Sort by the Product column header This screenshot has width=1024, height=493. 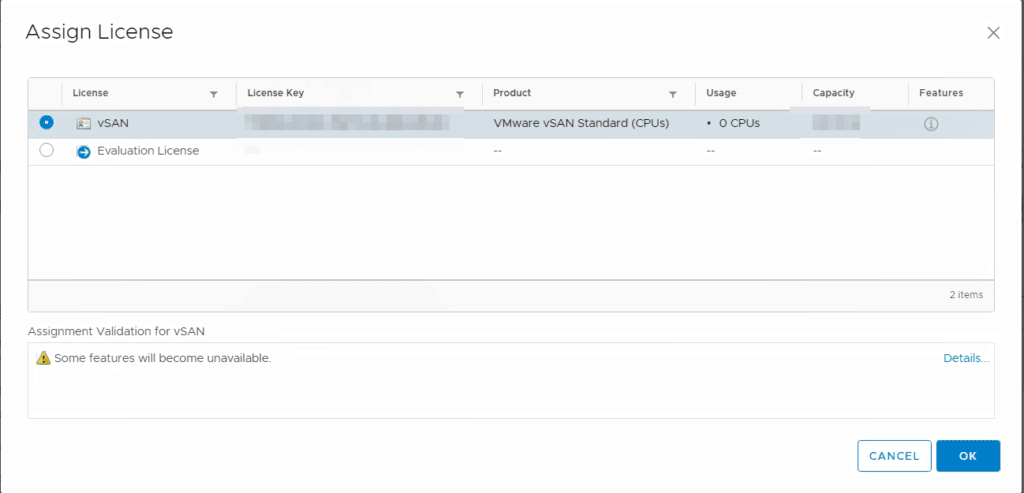pyautogui.click(x=512, y=93)
